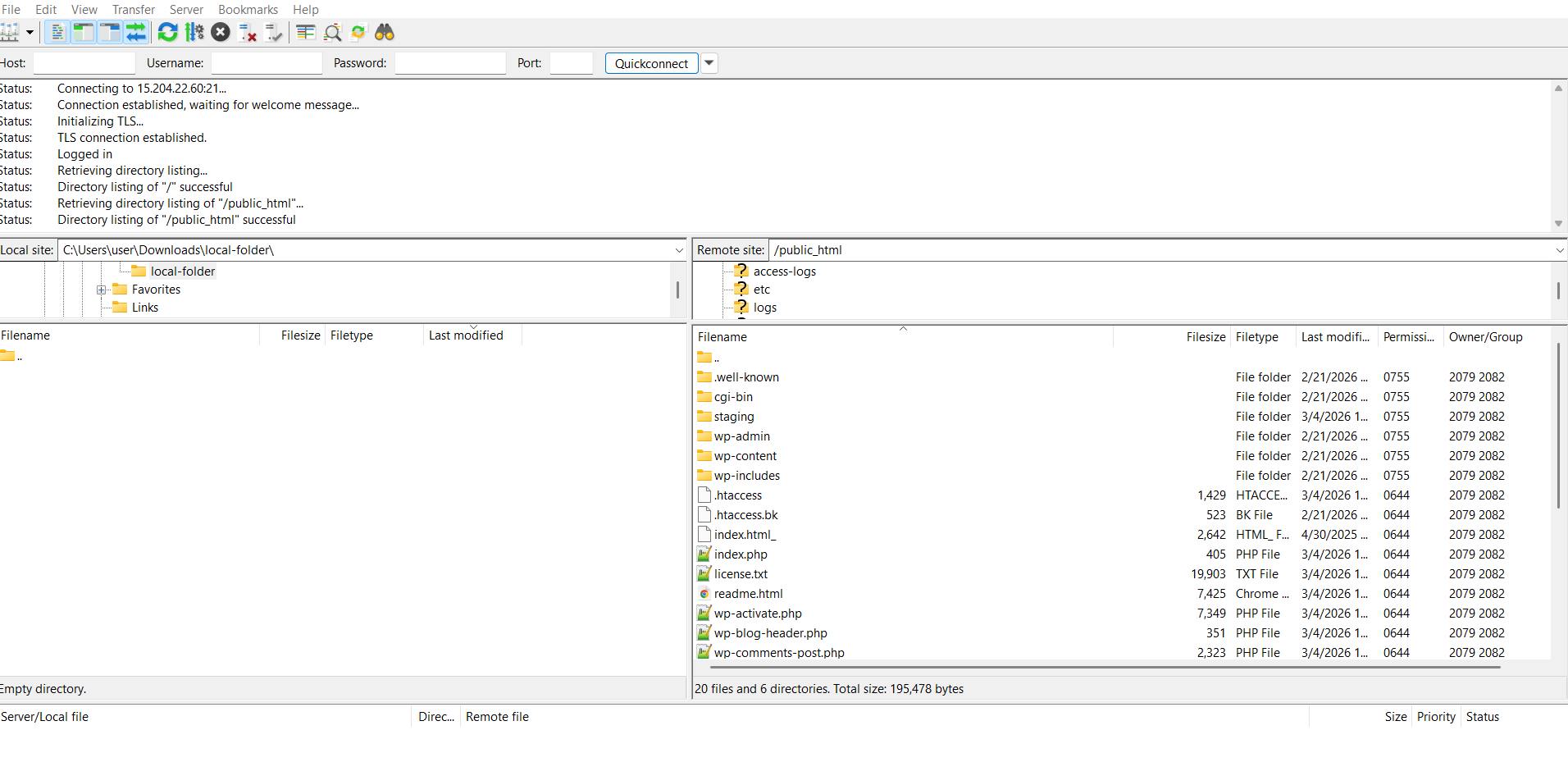The height and width of the screenshot is (762, 1568).
Task: Toggle the transfer queue panel
Action: point(136,32)
